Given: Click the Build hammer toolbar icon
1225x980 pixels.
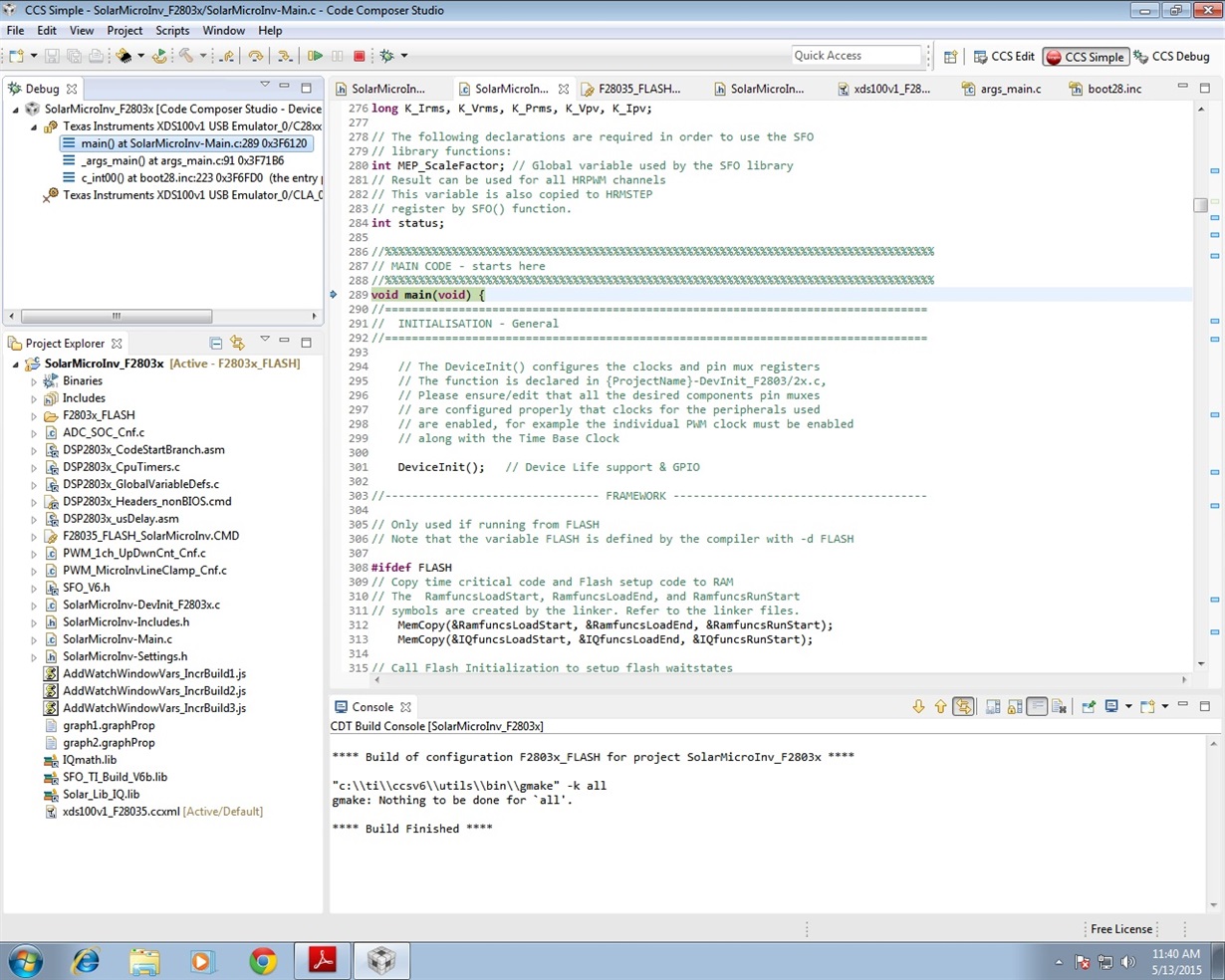Looking at the screenshot, I should tap(185, 56).
